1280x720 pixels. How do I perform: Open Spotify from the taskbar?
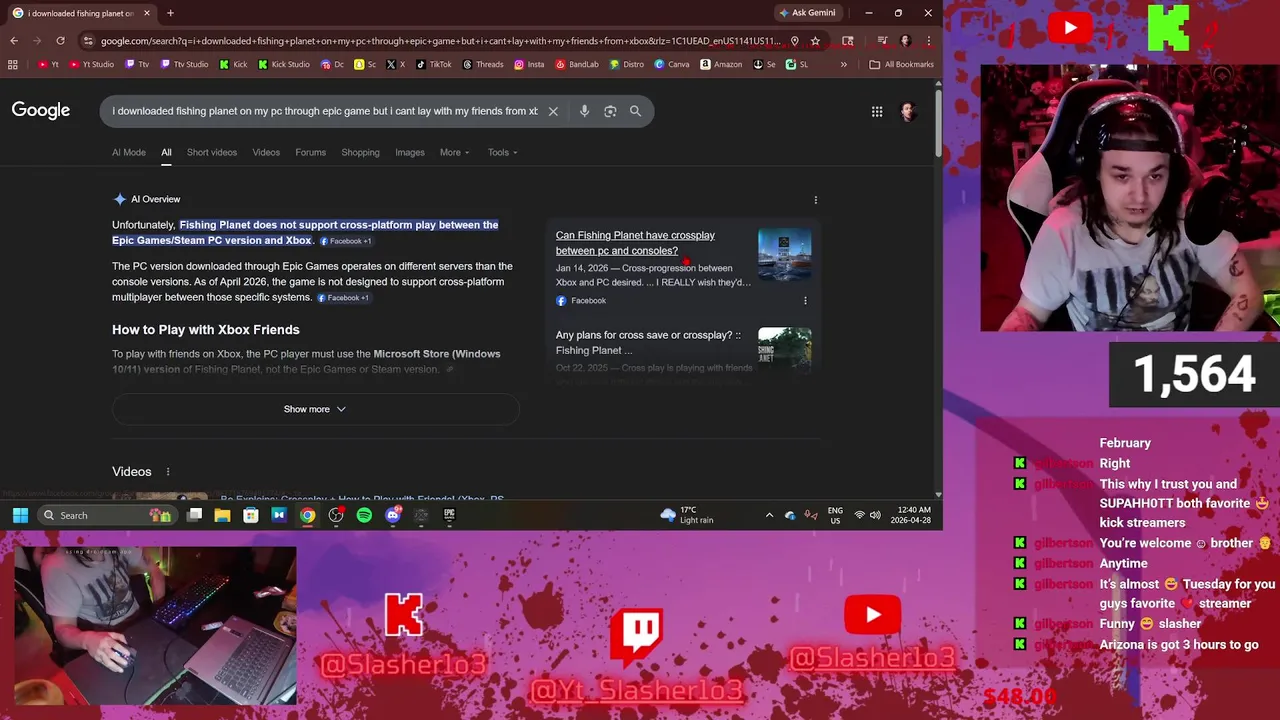[x=364, y=515]
